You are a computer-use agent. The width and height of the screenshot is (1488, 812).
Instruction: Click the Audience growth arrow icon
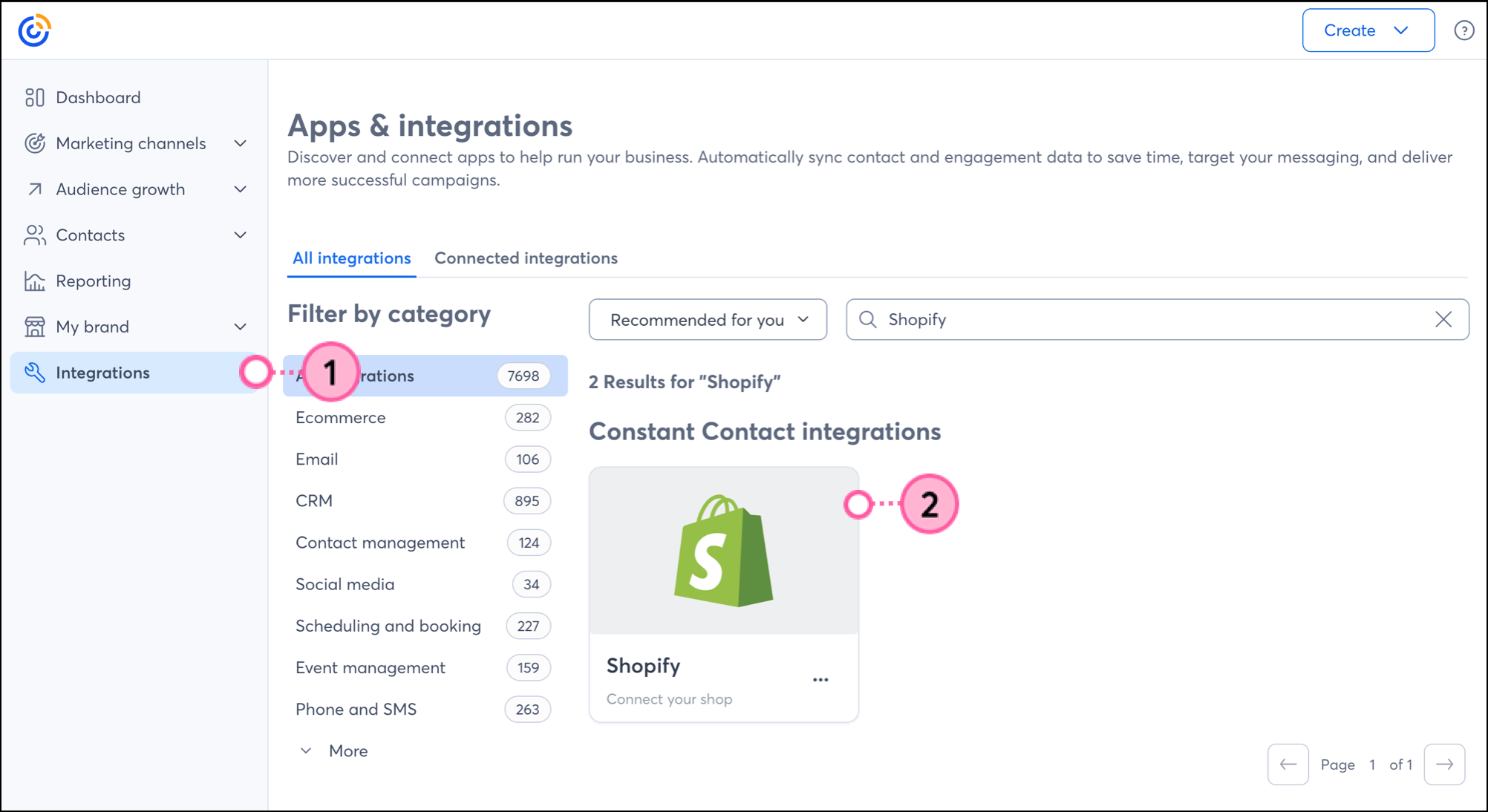pyautogui.click(x=34, y=189)
